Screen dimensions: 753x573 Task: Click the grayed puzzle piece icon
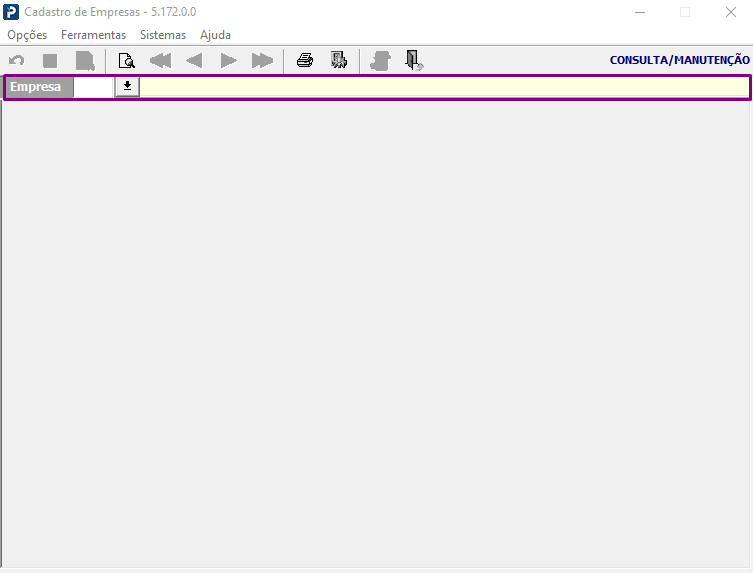click(x=380, y=61)
